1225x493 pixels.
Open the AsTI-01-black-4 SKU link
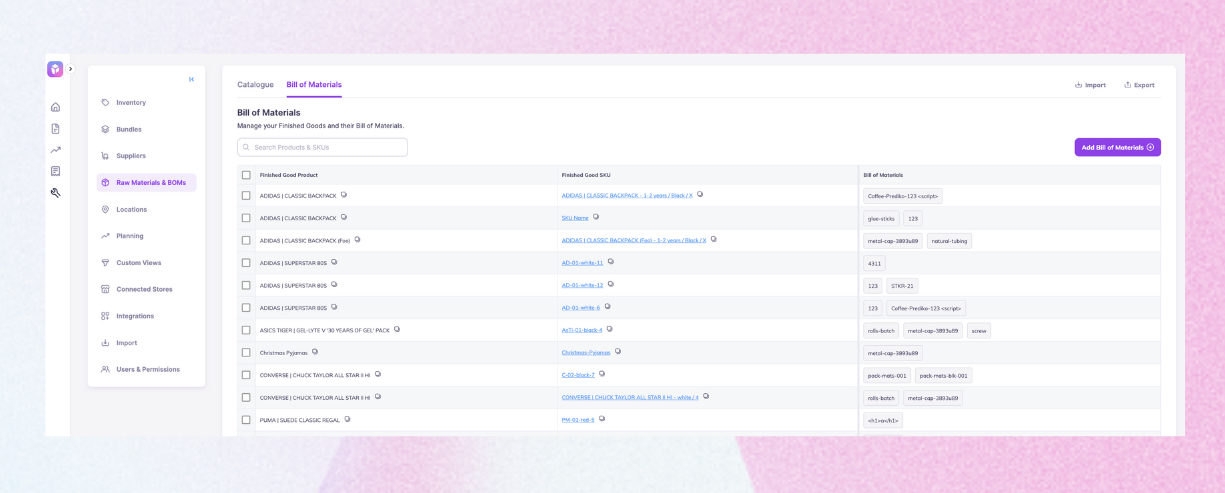coord(582,330)
